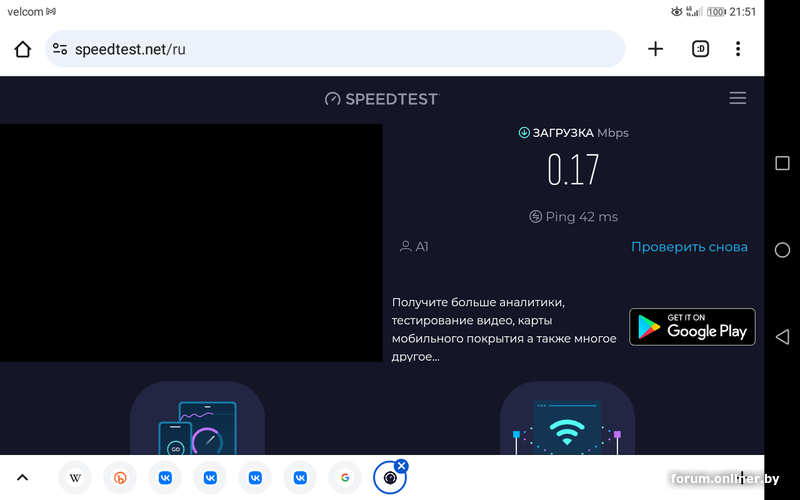Image resolution: width=800 pixels, height=500 pixels.
Task: Click the SPEEDTEST logo
Action: tap(382, 98)
